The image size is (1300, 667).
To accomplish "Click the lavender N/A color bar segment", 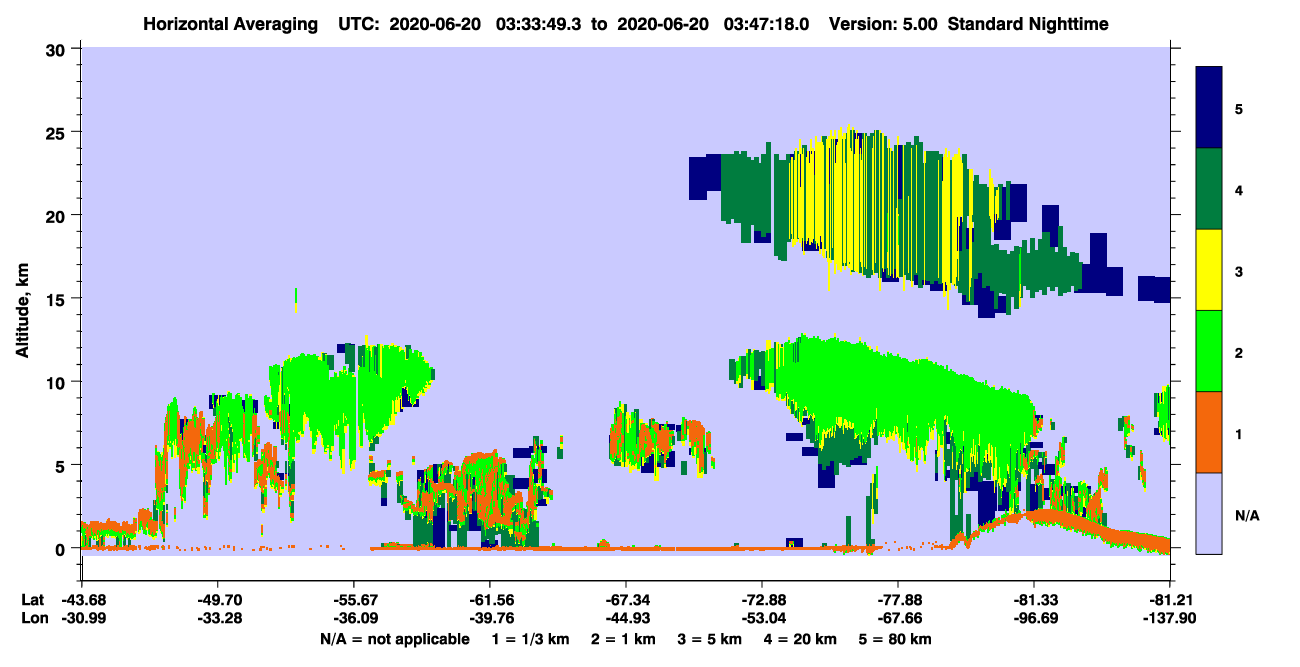I will pos(1209,513).
